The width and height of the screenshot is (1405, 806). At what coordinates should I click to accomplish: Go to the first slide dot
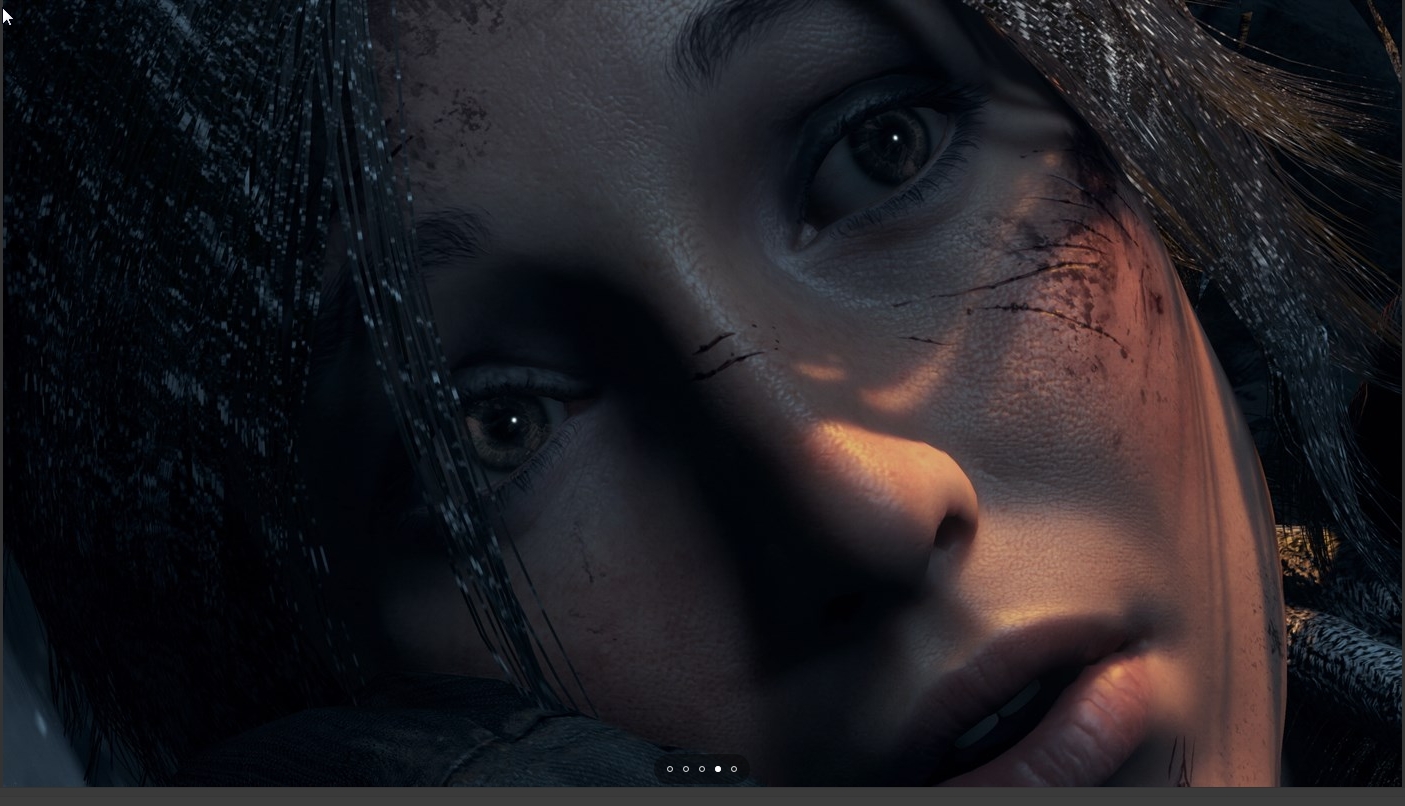670,769
